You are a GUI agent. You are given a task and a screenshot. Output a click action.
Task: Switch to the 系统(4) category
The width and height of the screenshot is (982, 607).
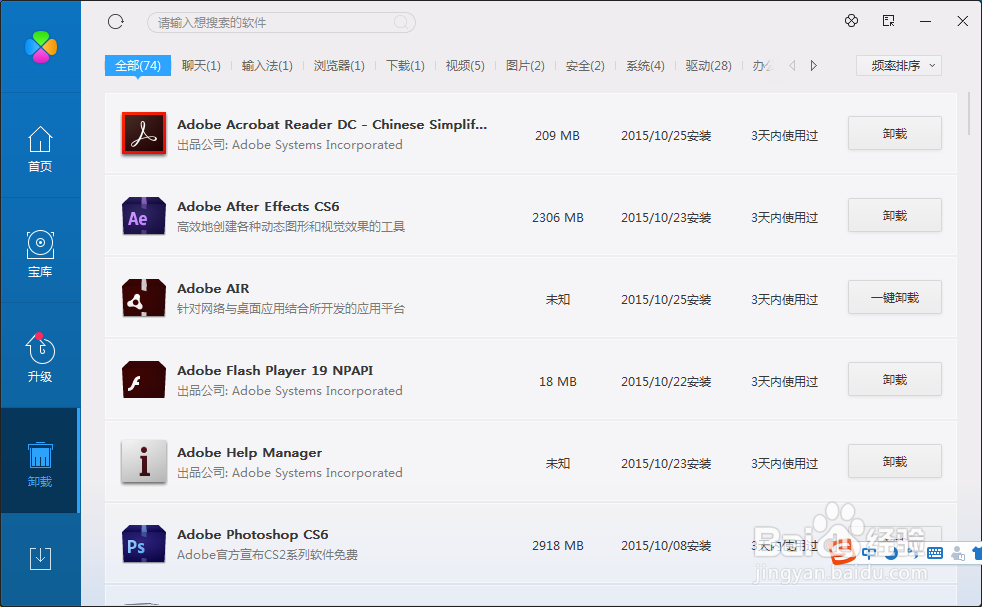(x=645, y=66)
